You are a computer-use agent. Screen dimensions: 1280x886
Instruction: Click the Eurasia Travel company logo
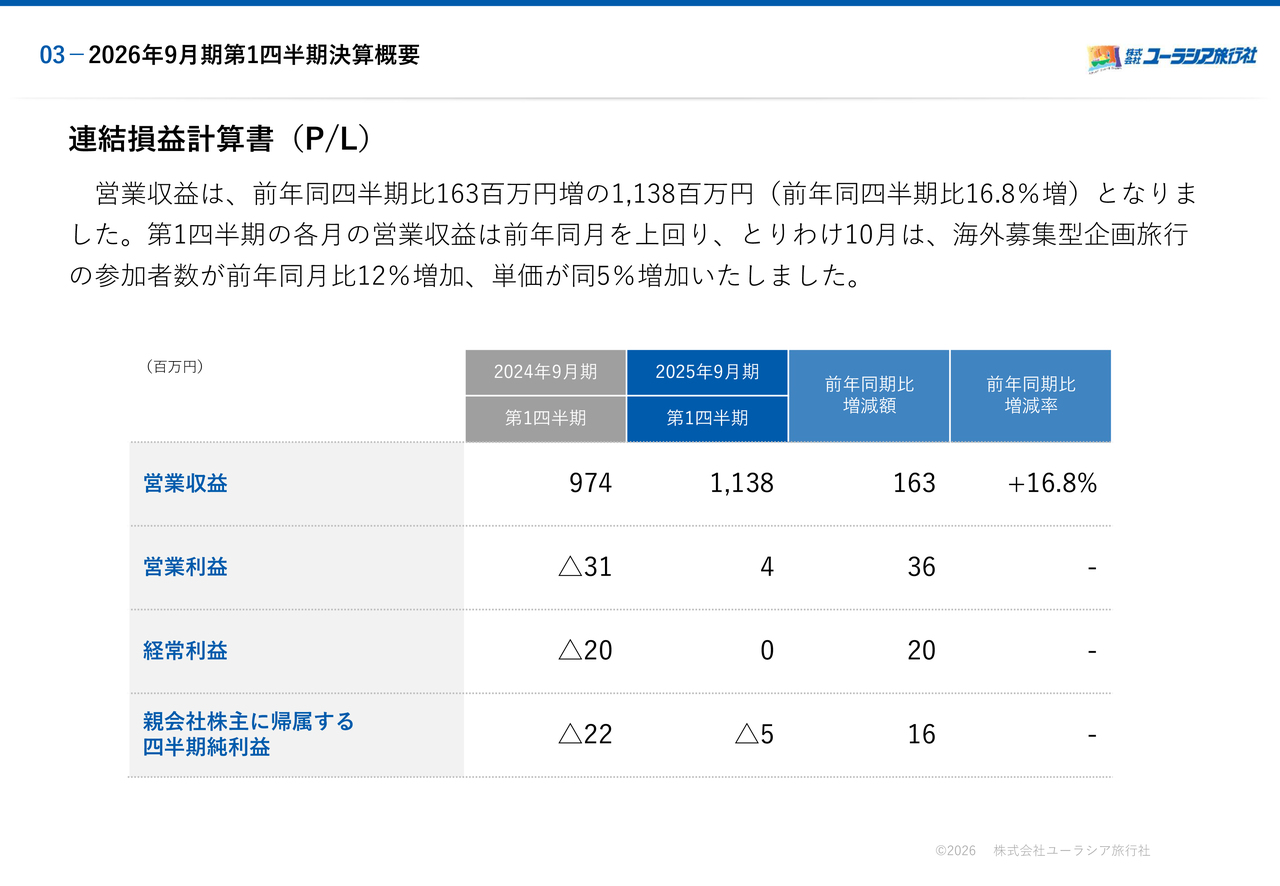[1171, 58]
